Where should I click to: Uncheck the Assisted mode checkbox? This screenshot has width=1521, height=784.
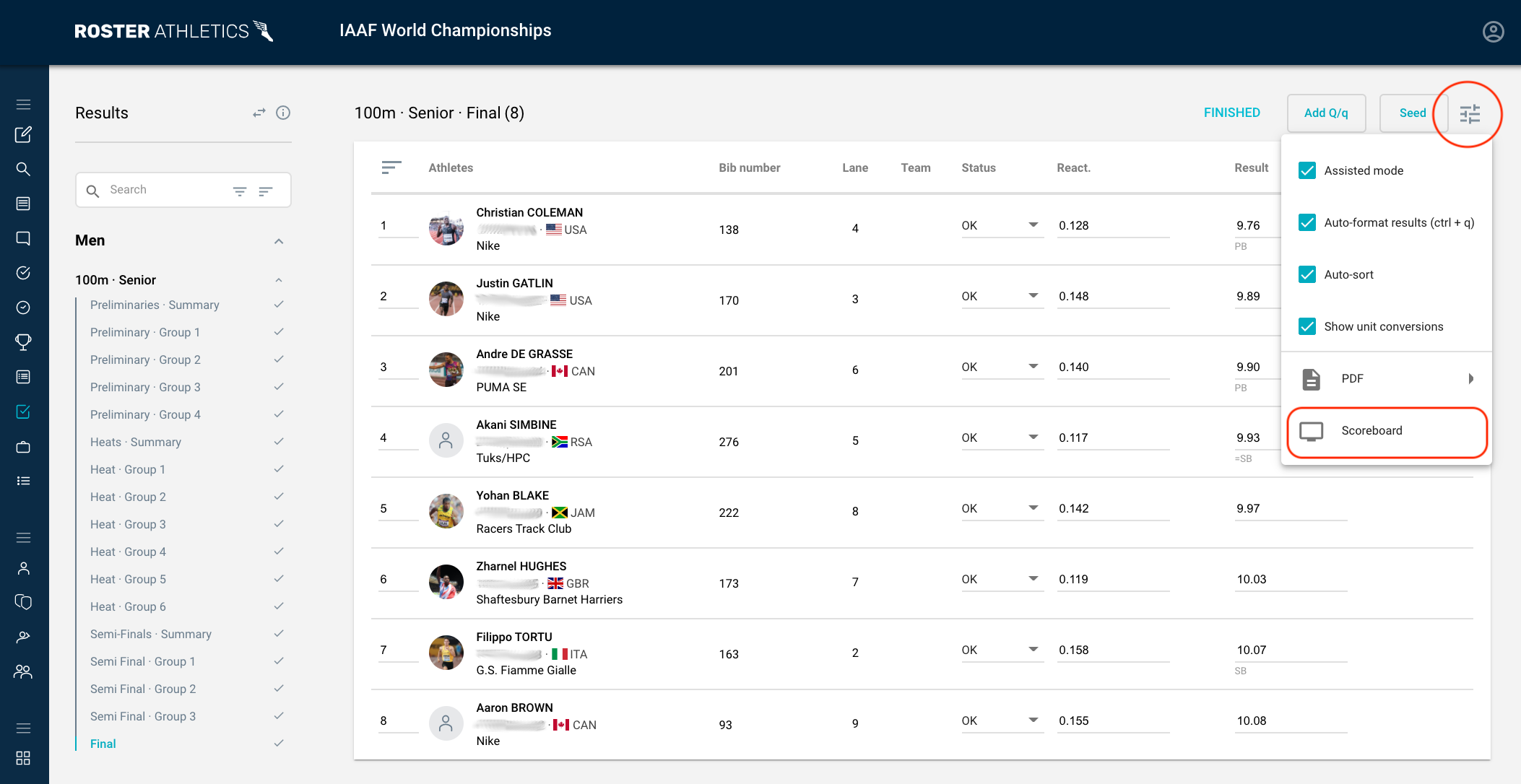1306,170
